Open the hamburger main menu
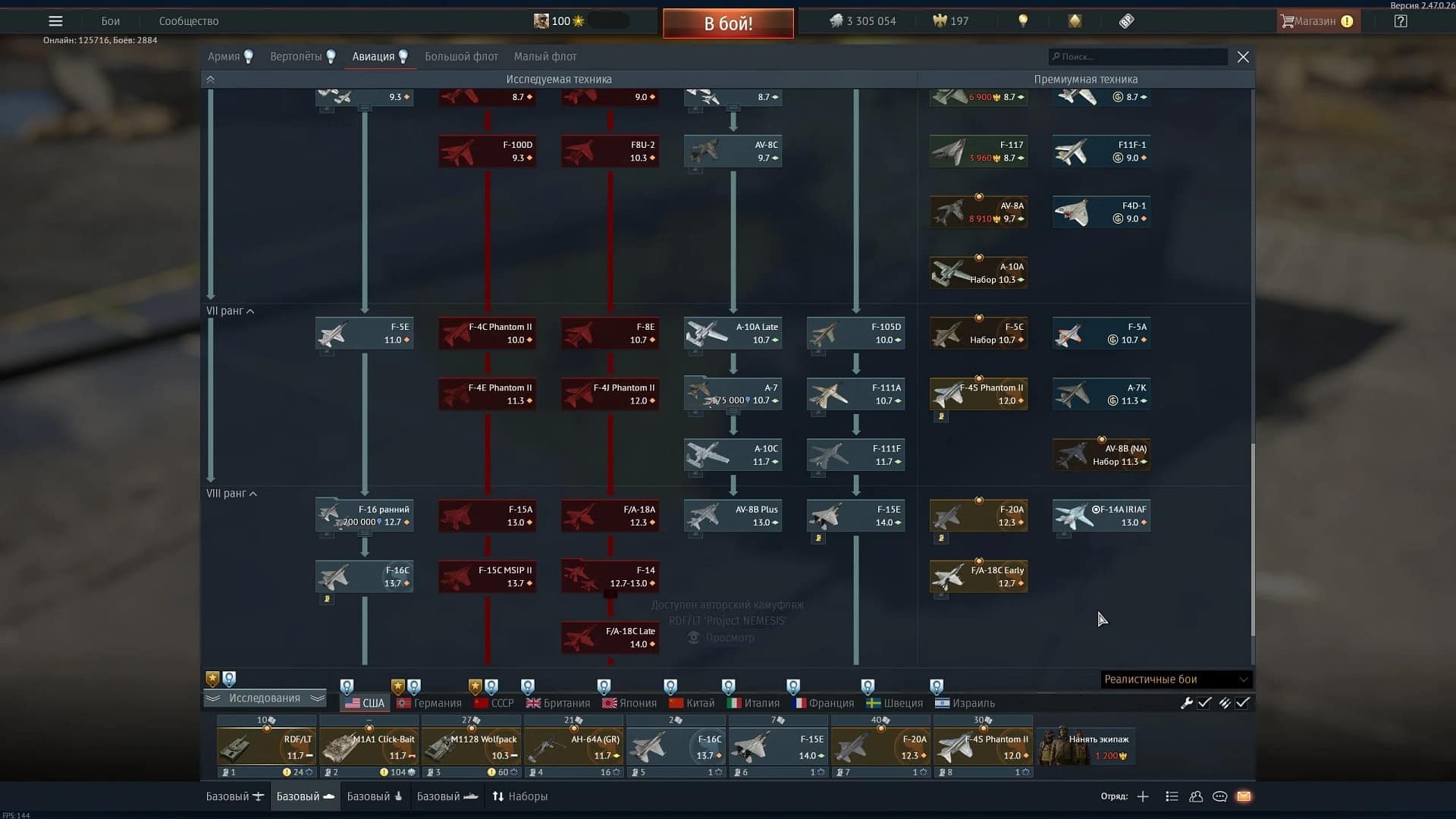The image size is (1456, 819). (x=55, y=21)
